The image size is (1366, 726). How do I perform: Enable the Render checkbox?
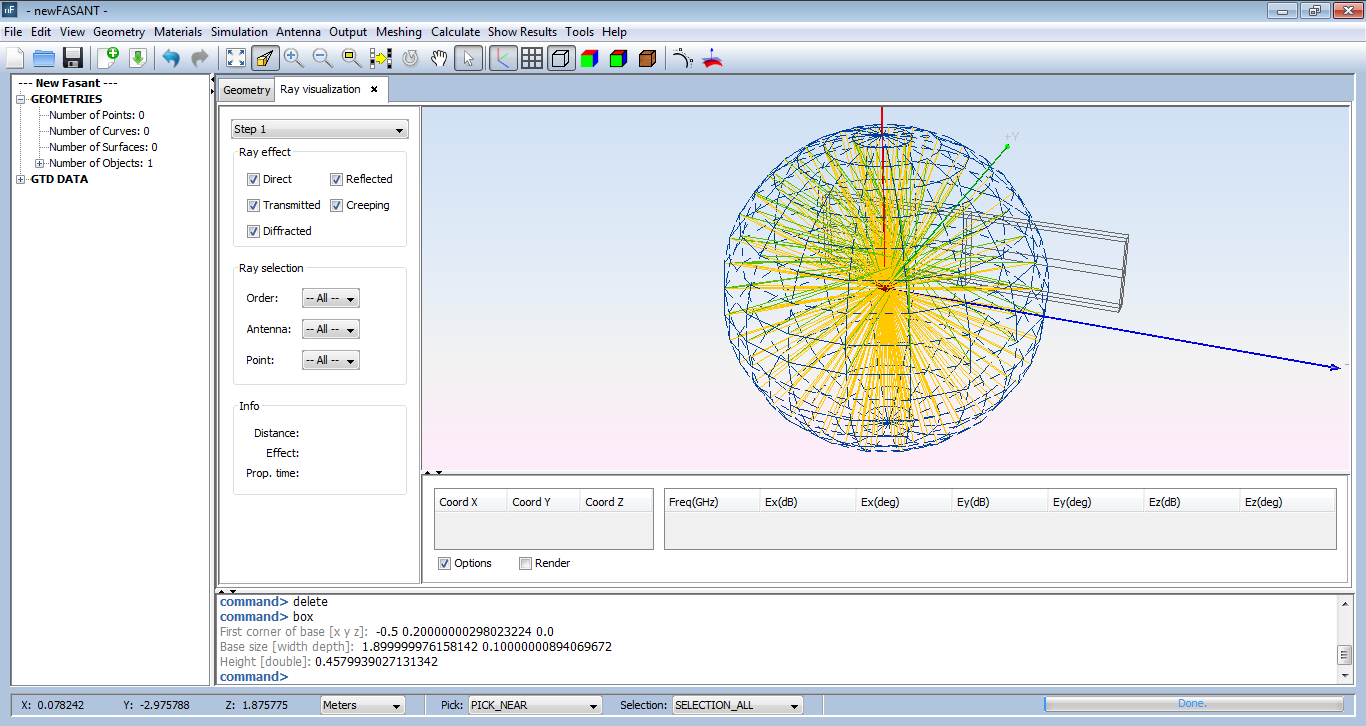click(525, 563)
